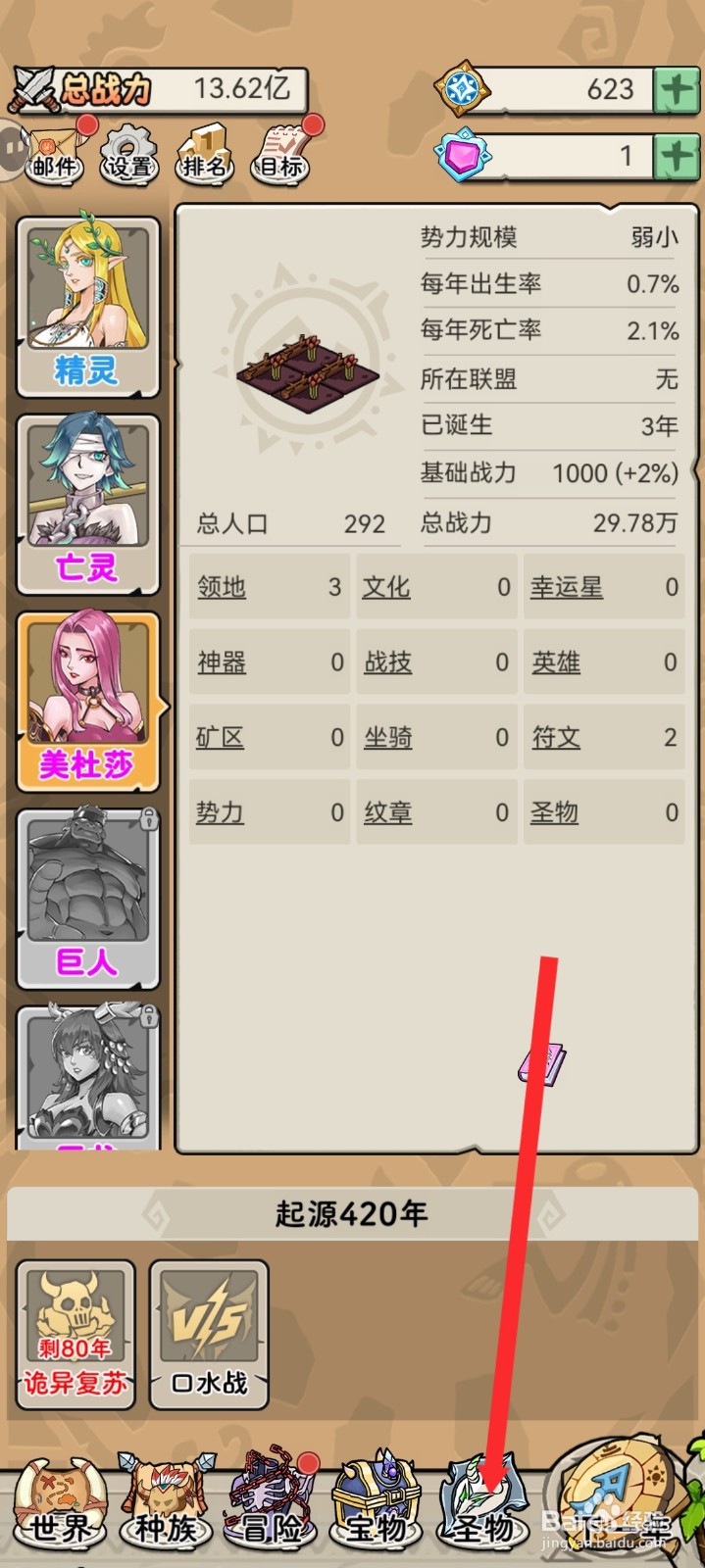This screenshot has width=705, height=1568.
Task: Tap the 诡异复苏 skull event icon
Action: pyautogui.click(x=76, y=1335)
